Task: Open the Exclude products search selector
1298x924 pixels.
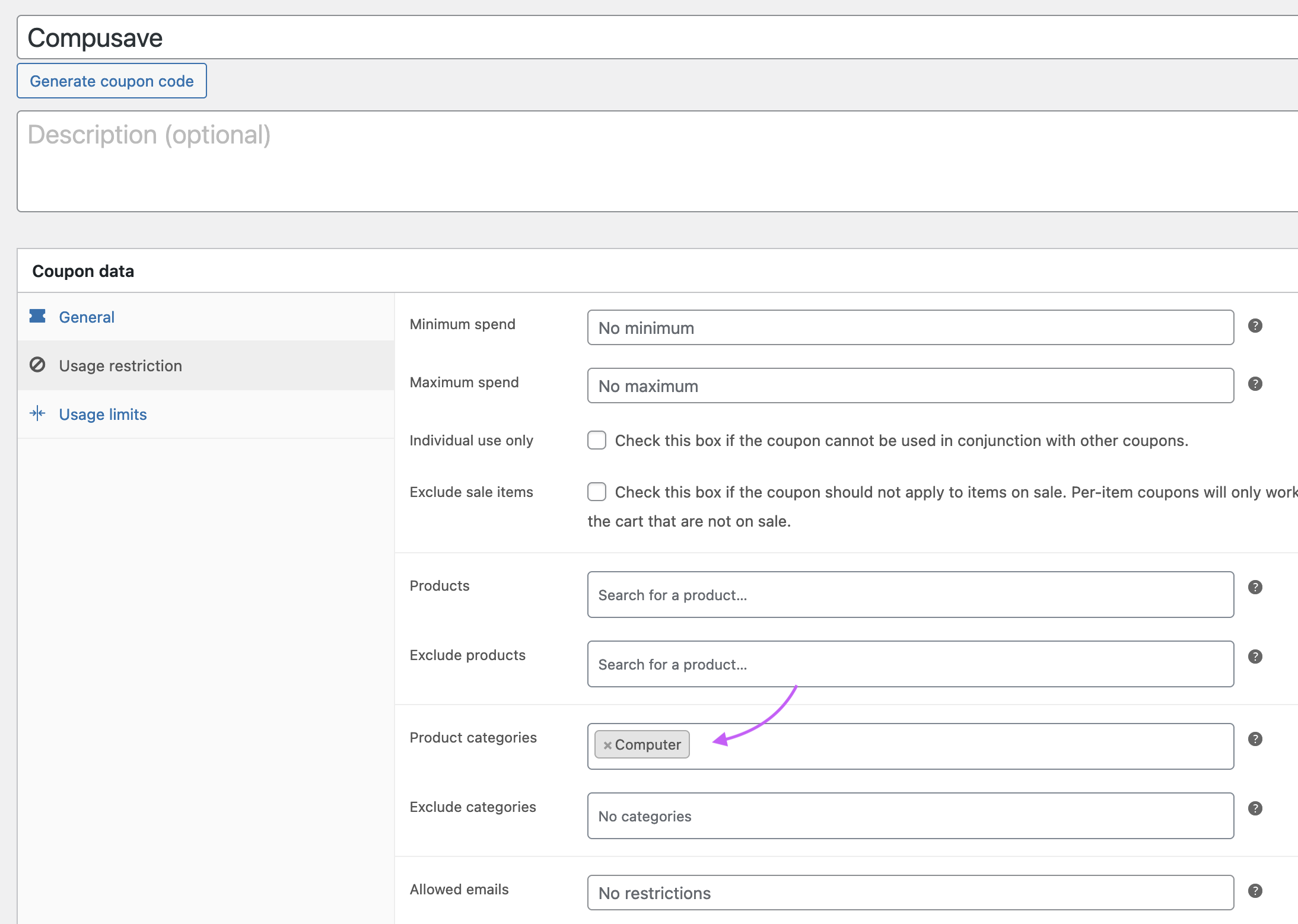Action: coord(908,664)
